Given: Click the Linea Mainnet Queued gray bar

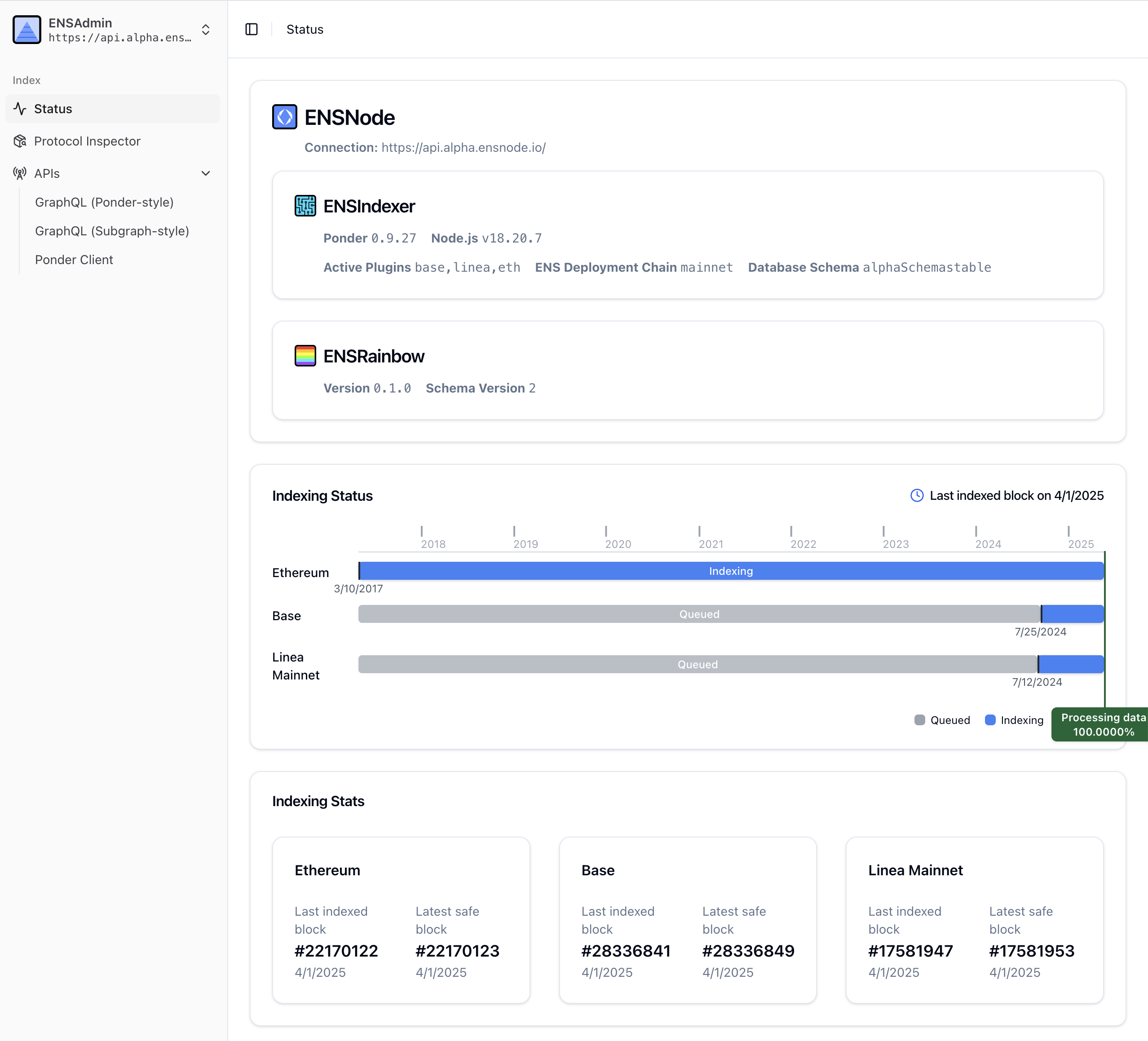Looking at the screenshot, I should pyautogui.click(x=698, y=665).
